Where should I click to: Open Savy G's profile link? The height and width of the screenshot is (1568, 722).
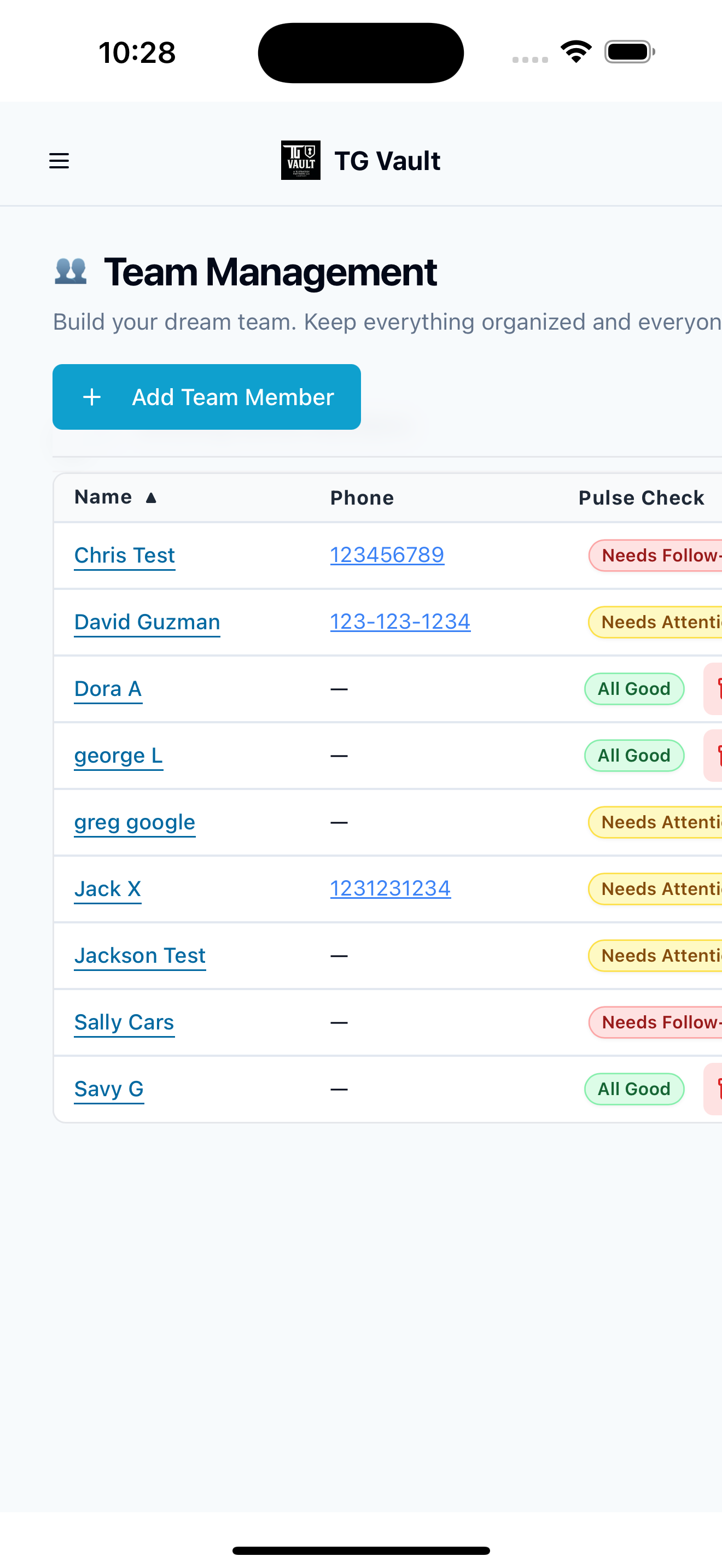pos(109,1089)
